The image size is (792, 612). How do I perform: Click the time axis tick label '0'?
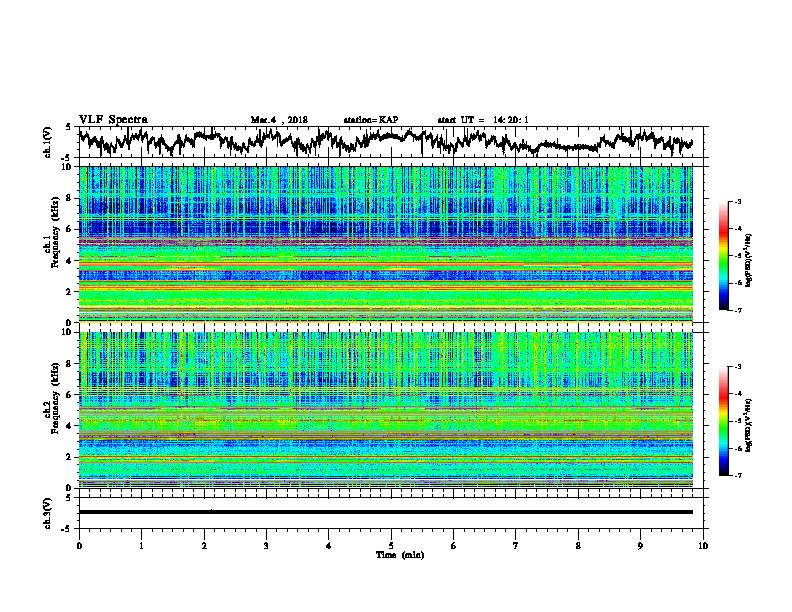(x=79, y=546)
